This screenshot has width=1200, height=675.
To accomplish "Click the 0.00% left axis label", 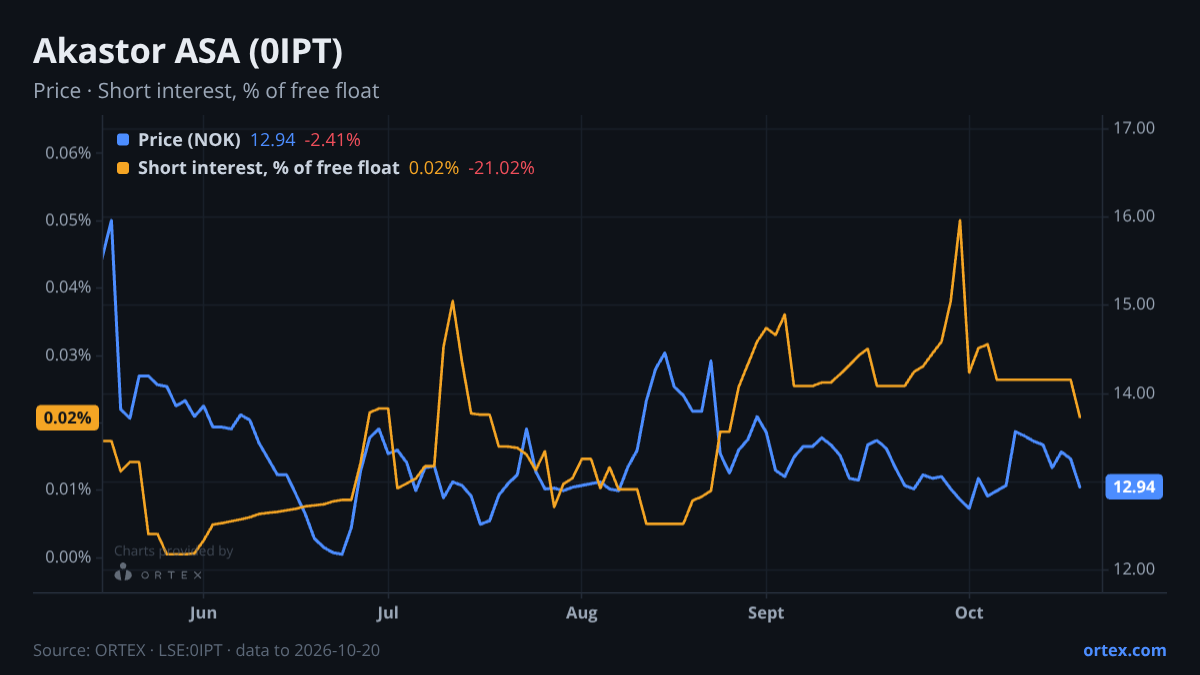I will click(x=68, y=557).
